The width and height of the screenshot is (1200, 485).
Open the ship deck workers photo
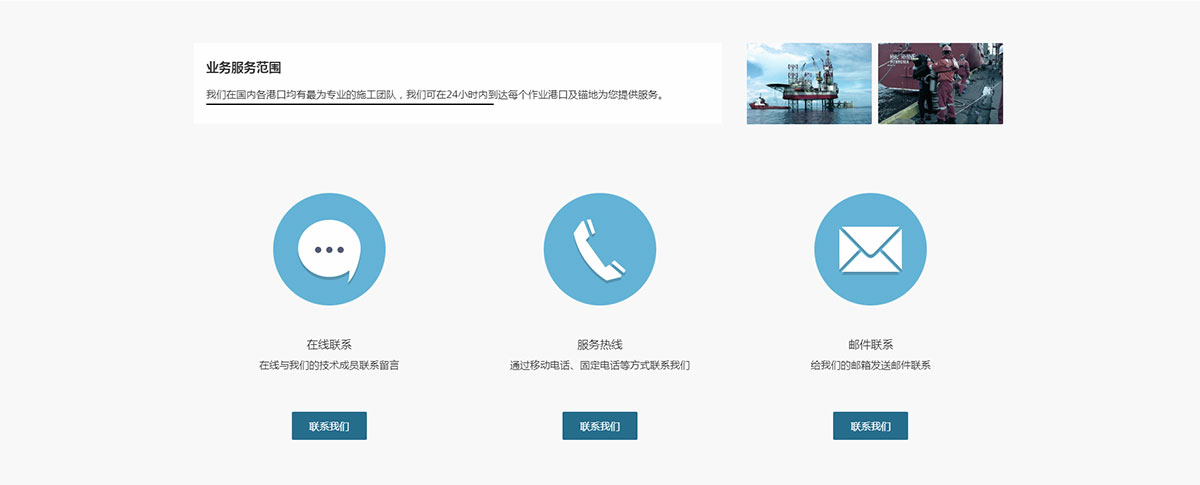(940, 83)
